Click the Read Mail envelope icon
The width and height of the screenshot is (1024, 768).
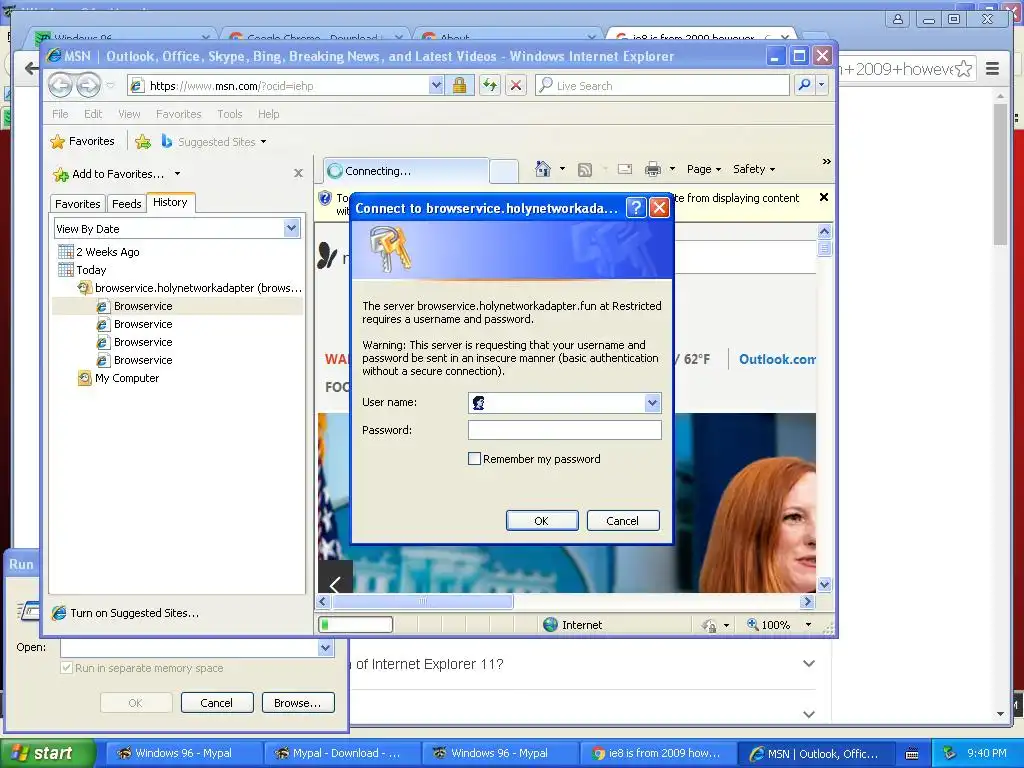(625, 169)
